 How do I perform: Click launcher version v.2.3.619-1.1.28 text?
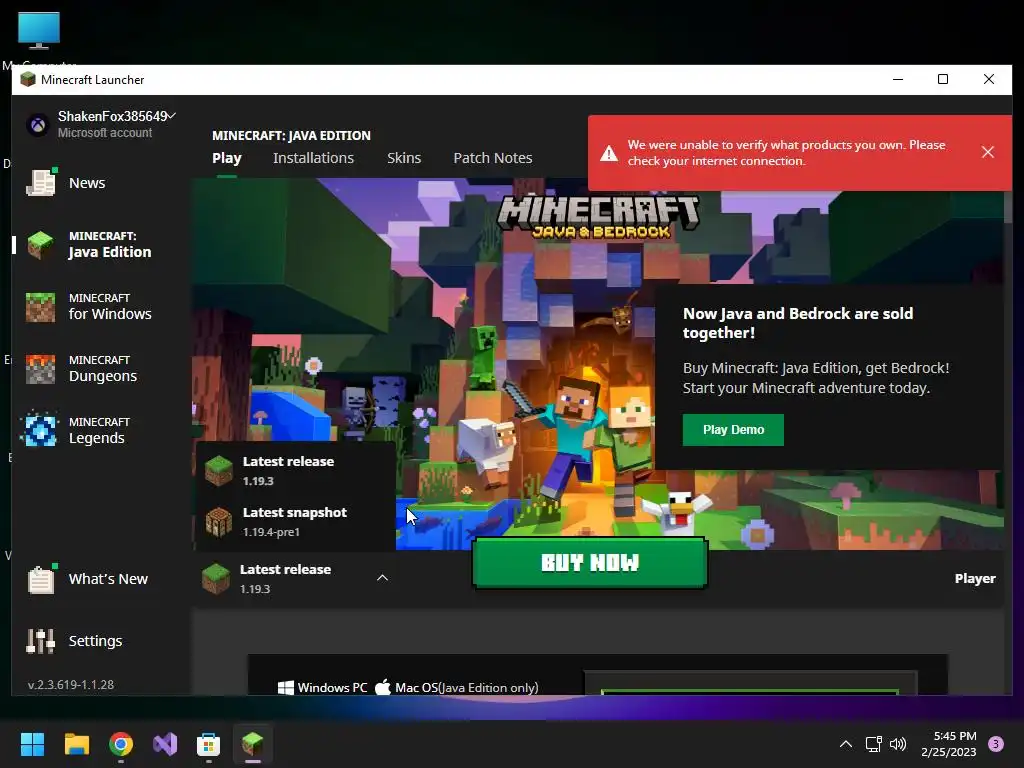(71, 684)
